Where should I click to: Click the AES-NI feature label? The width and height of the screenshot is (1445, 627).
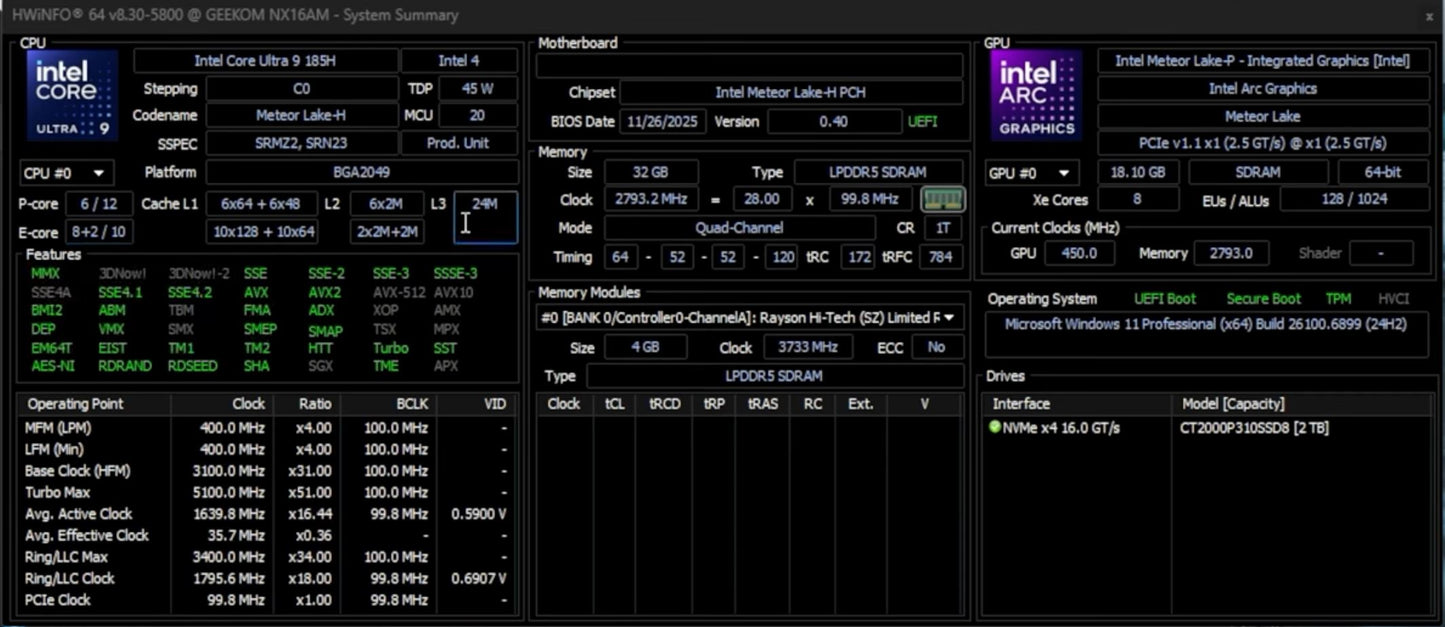51,366
